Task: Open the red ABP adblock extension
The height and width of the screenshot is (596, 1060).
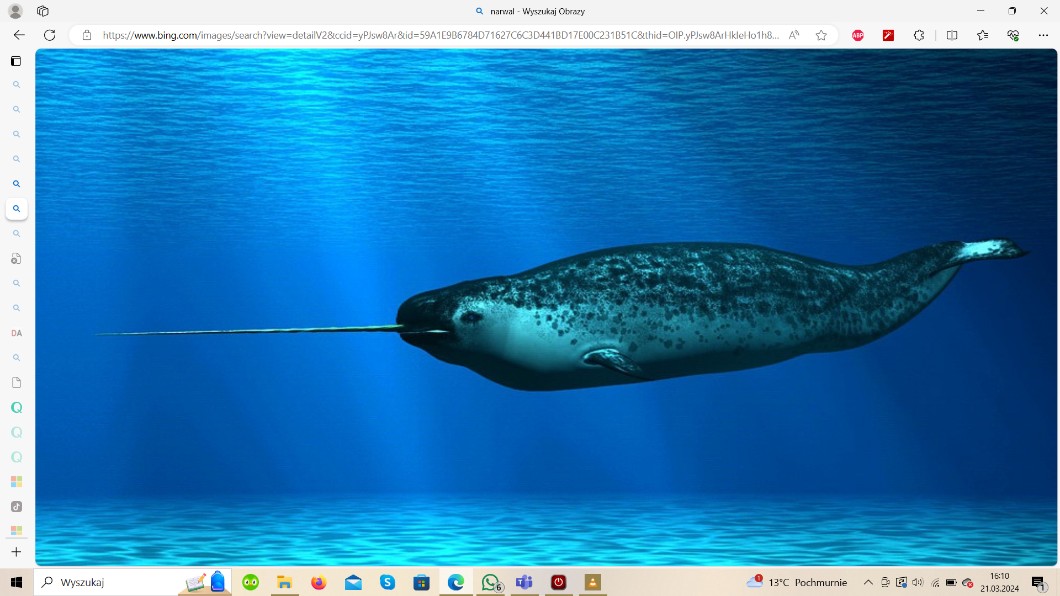Action: tap(858, 35)
